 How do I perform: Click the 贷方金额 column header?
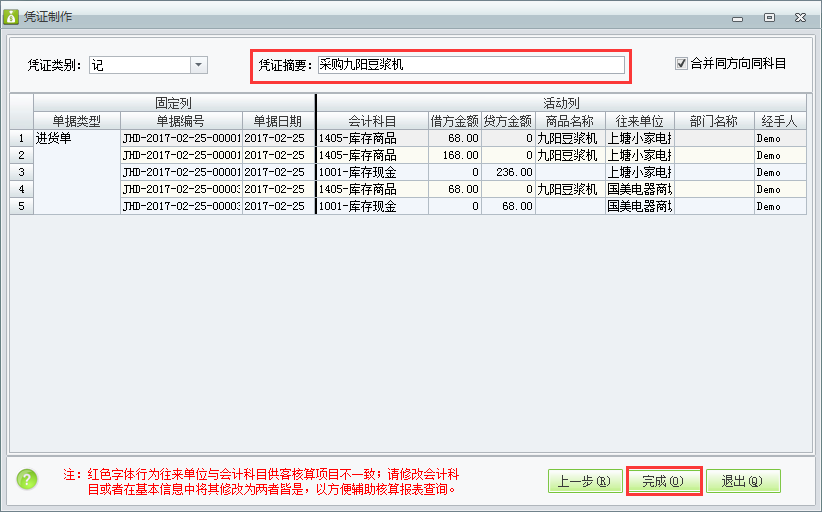508,121
